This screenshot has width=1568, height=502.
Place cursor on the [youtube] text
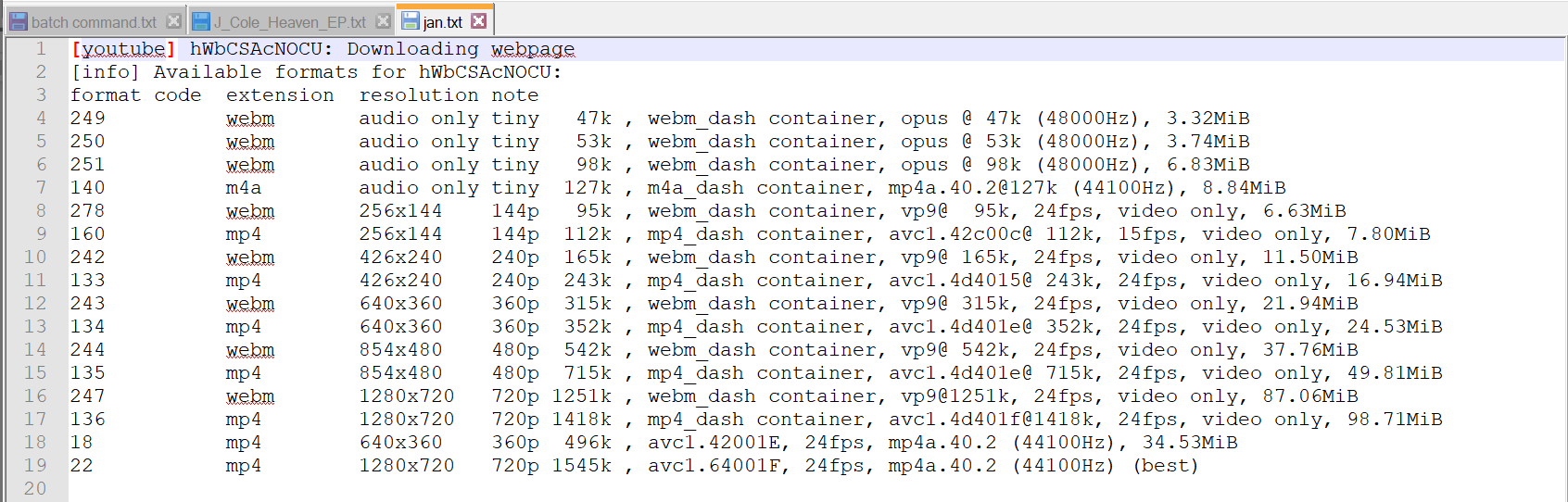tap(123, 49)
